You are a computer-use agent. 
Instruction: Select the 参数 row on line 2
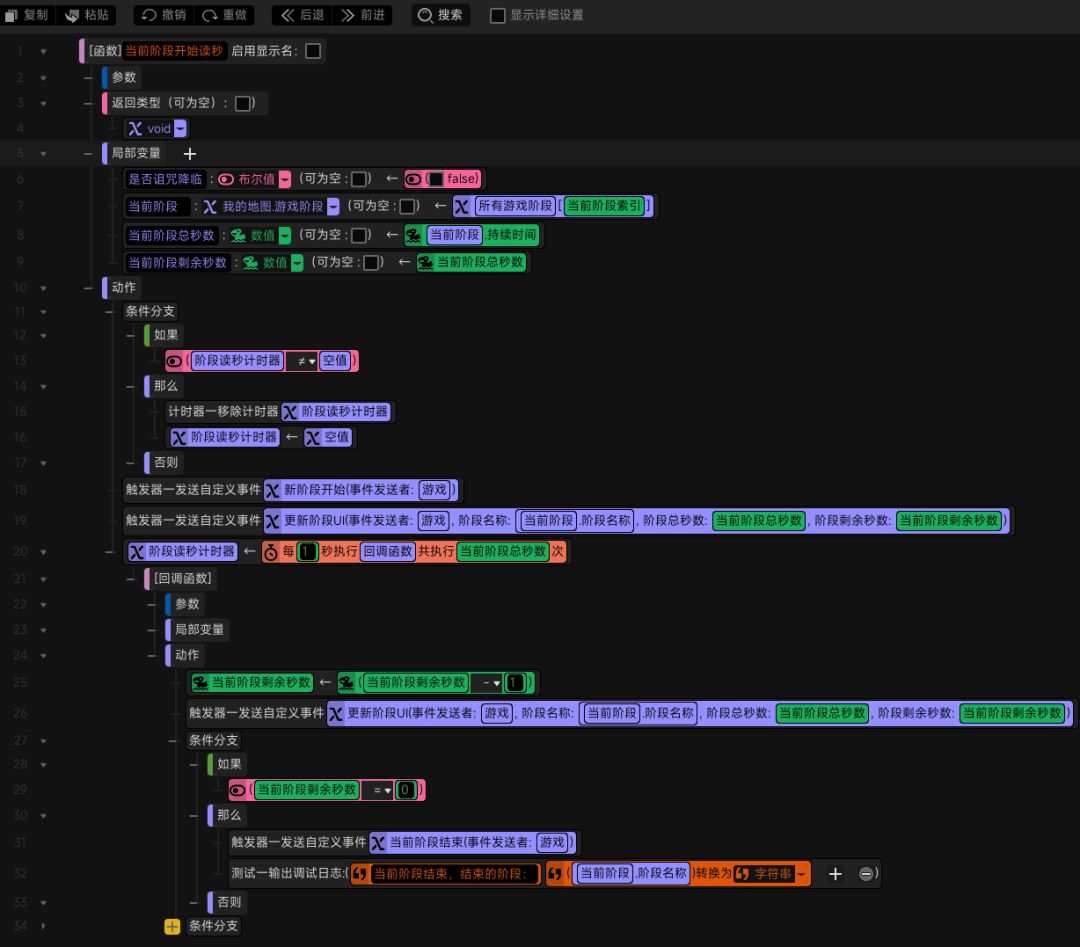point(124,77)
